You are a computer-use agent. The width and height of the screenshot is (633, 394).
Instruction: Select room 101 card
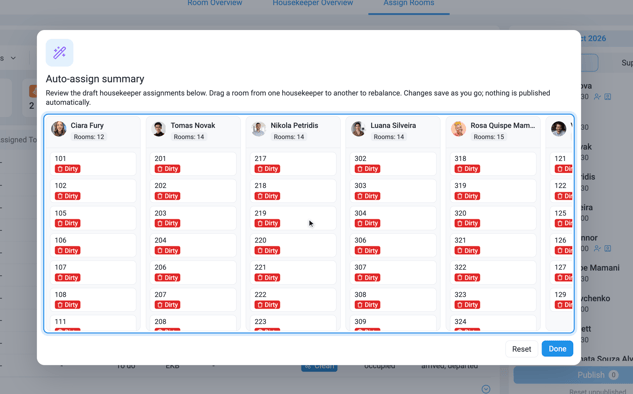click(x=93, y=163)
